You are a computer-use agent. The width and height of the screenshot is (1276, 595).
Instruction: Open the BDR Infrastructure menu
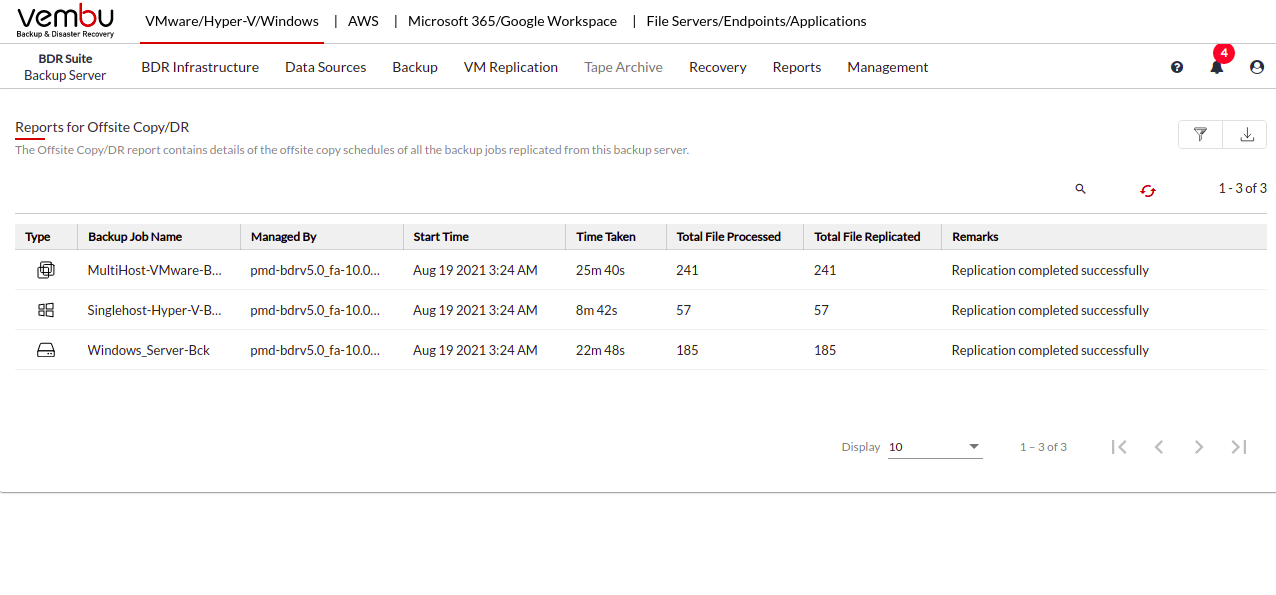tap(200, 67)
